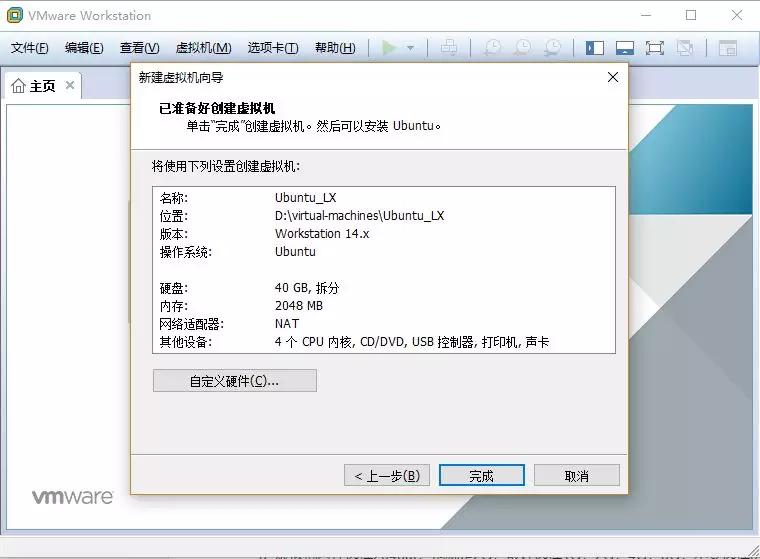Click the 上一步(B) back button
This screenshot has height=559, width=760.
click(387, 476)
